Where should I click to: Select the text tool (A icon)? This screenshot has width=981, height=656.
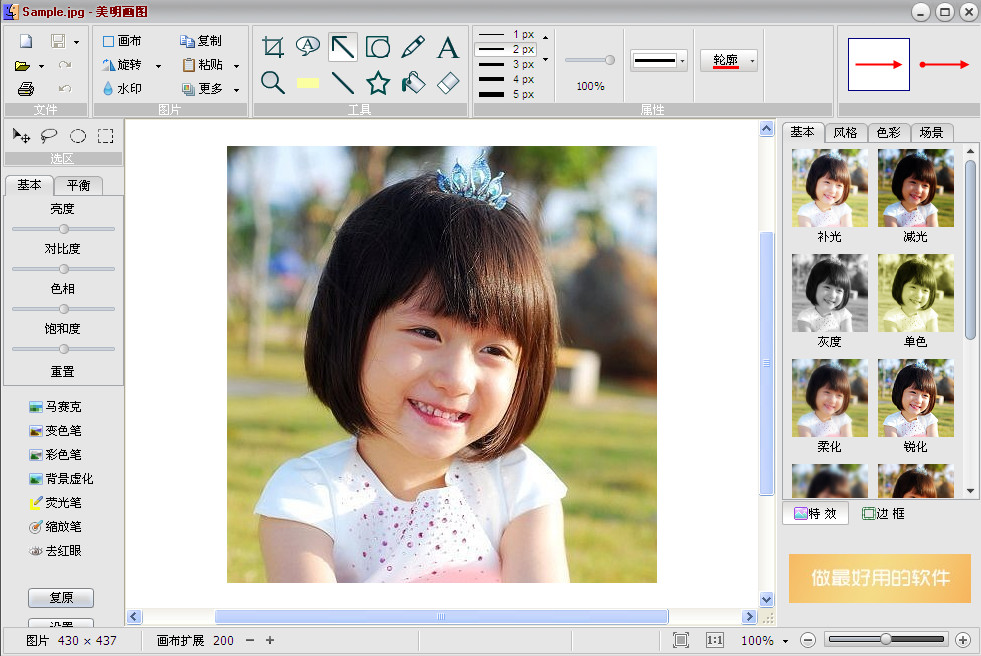(447, 47)
